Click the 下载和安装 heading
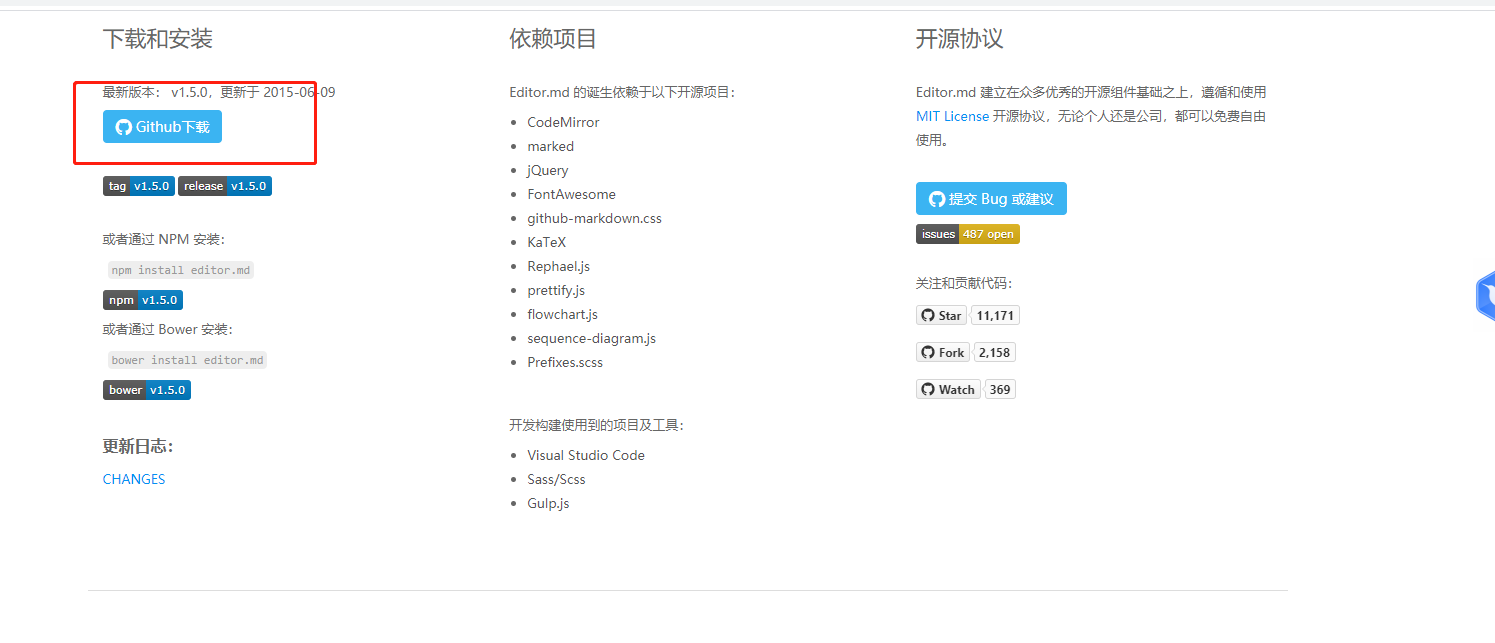This screenshot has height=643, width=1495. pyautogui.click(x=157, y=39)
